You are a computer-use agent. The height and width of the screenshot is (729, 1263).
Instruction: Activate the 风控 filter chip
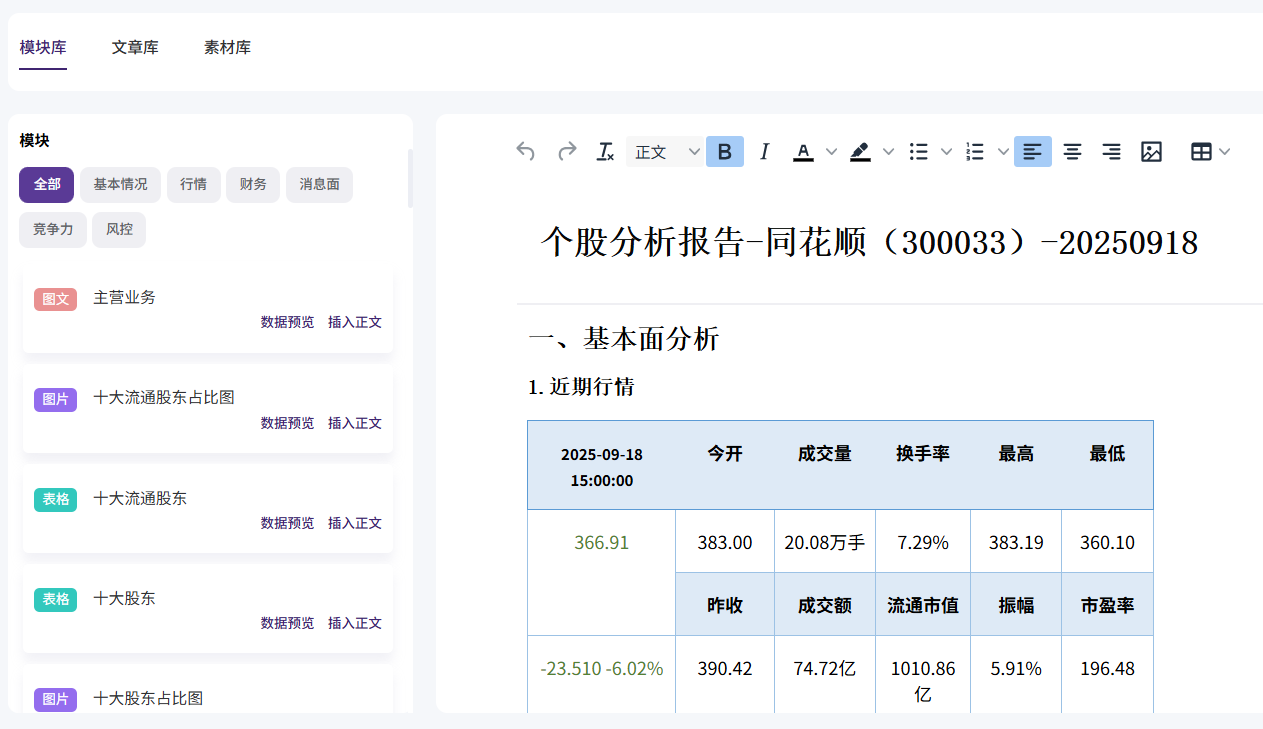tap(118, 229)
